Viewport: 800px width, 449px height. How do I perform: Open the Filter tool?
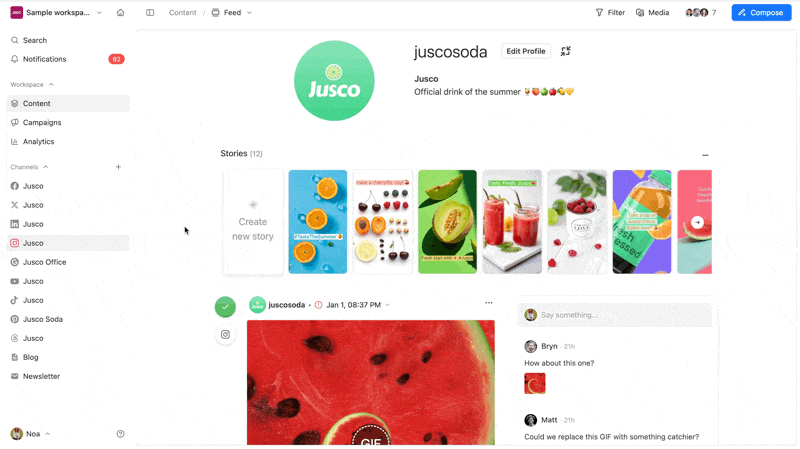point(610,13)
